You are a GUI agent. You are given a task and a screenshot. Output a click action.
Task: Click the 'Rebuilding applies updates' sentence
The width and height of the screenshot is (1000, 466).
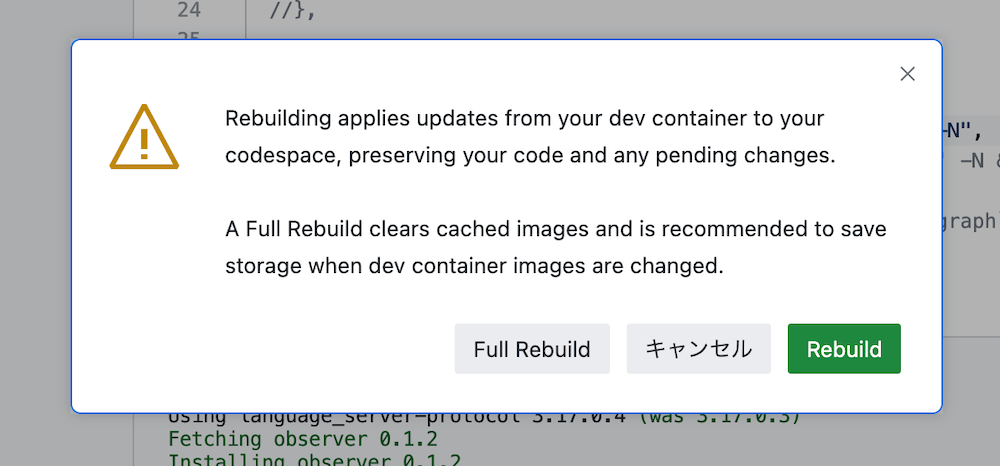(x=525, y=137)
